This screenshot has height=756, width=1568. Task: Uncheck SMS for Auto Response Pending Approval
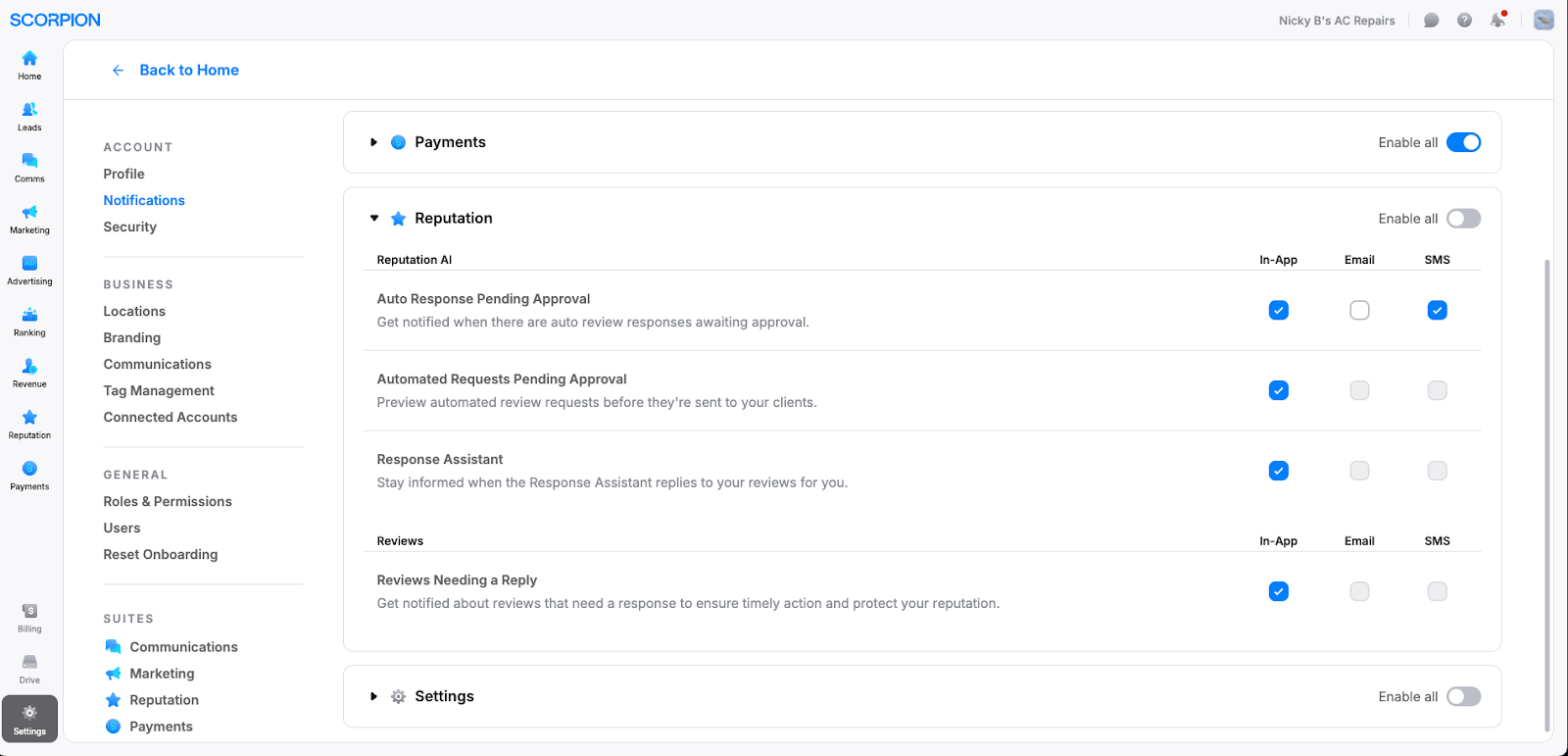(1437, 311)
